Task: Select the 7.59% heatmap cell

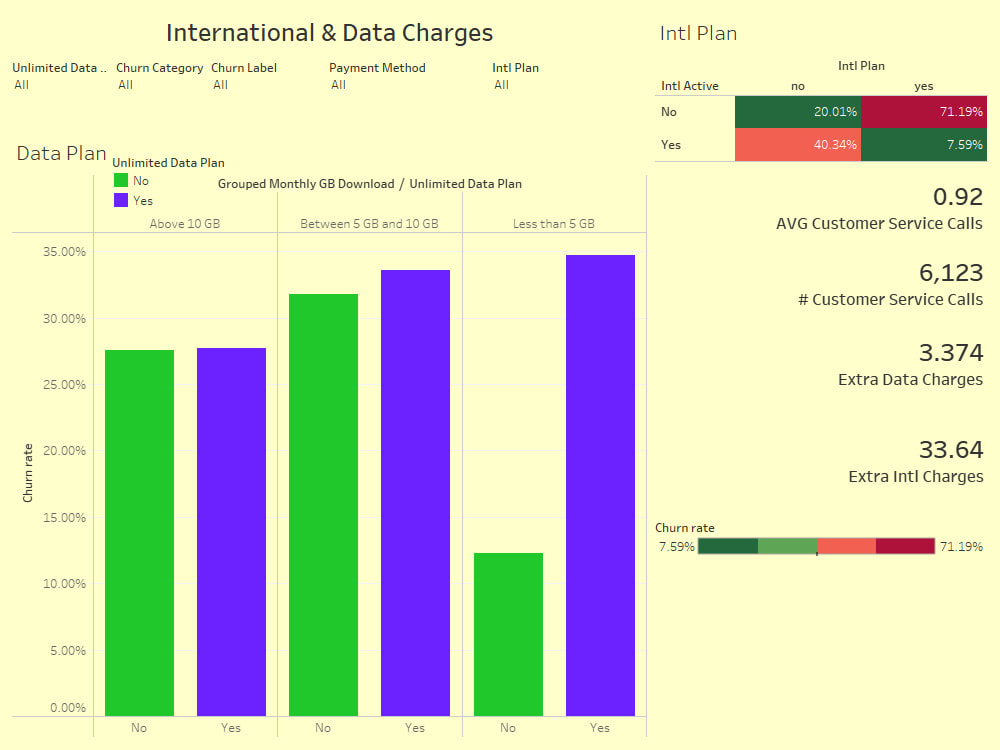Action: click(x=923, y=144)
